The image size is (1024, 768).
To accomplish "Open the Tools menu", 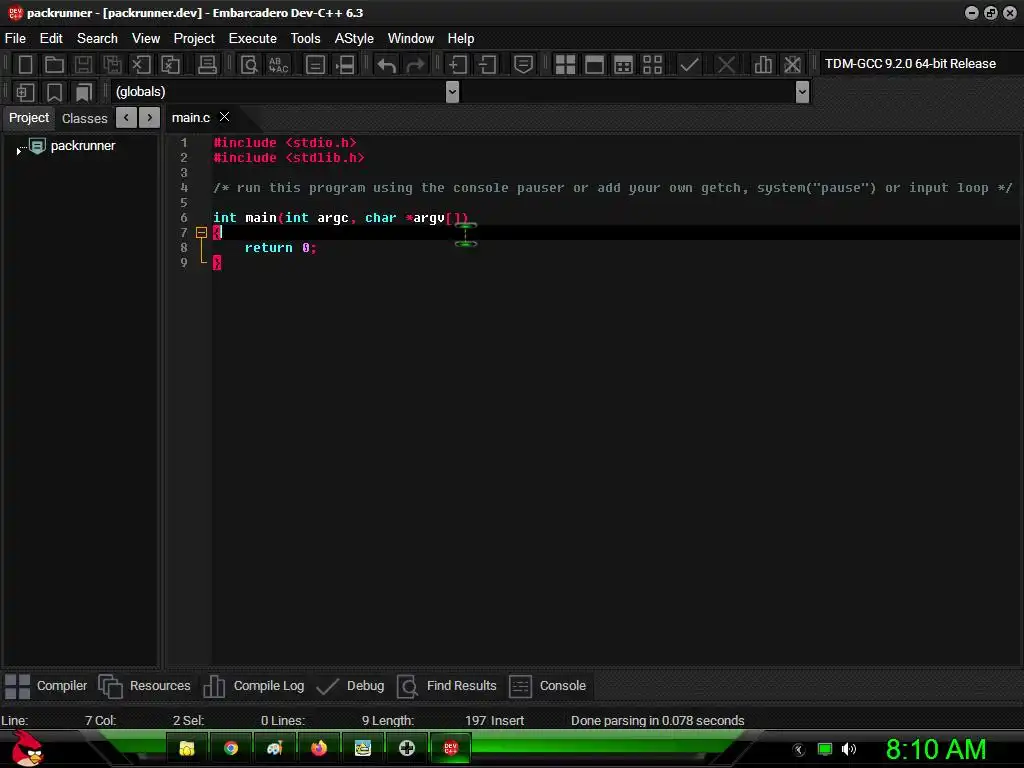I will click(306, 39).
